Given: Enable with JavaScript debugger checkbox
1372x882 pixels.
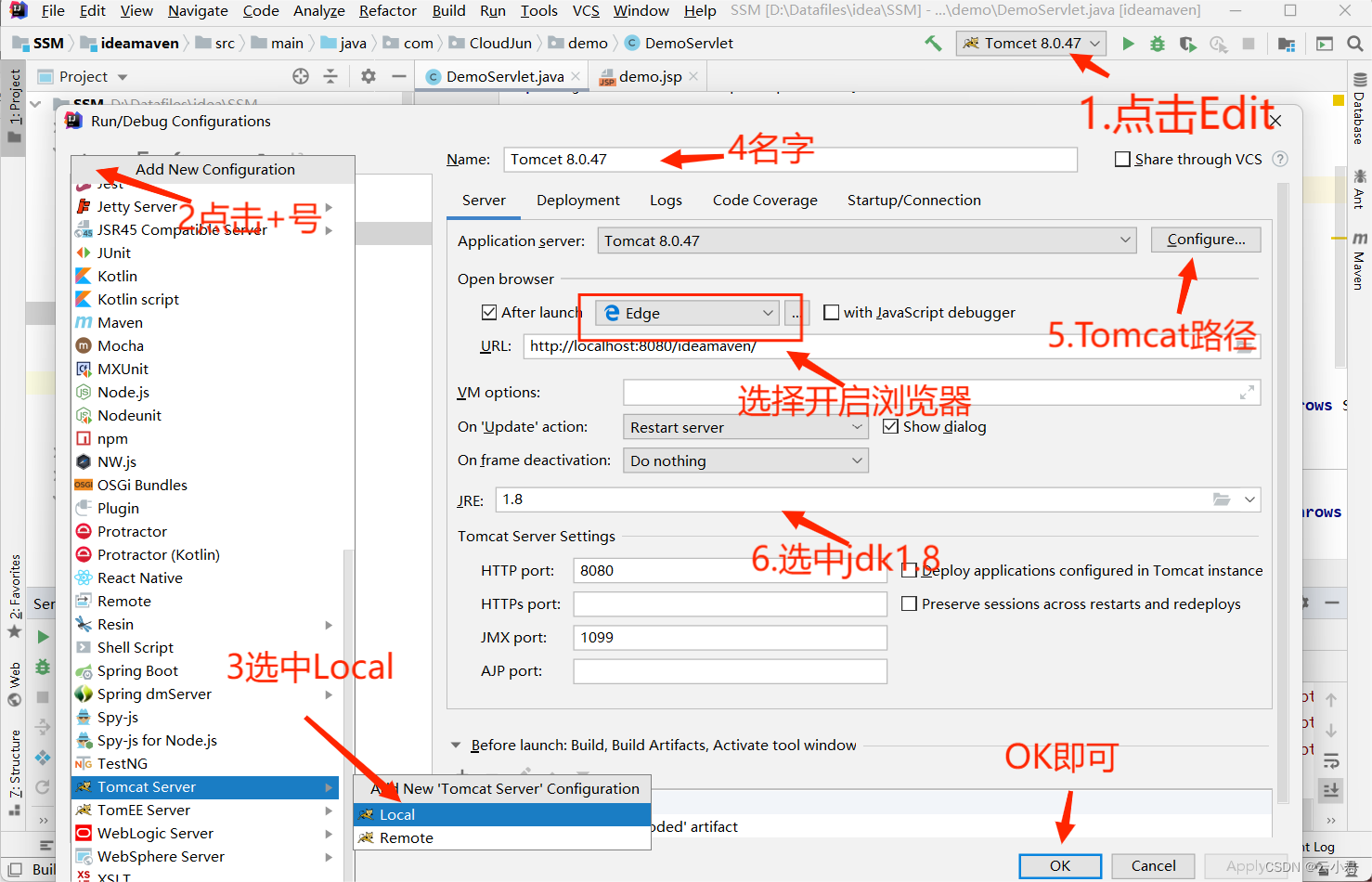Looking at the screenshot, I should (x=831, y=312).
